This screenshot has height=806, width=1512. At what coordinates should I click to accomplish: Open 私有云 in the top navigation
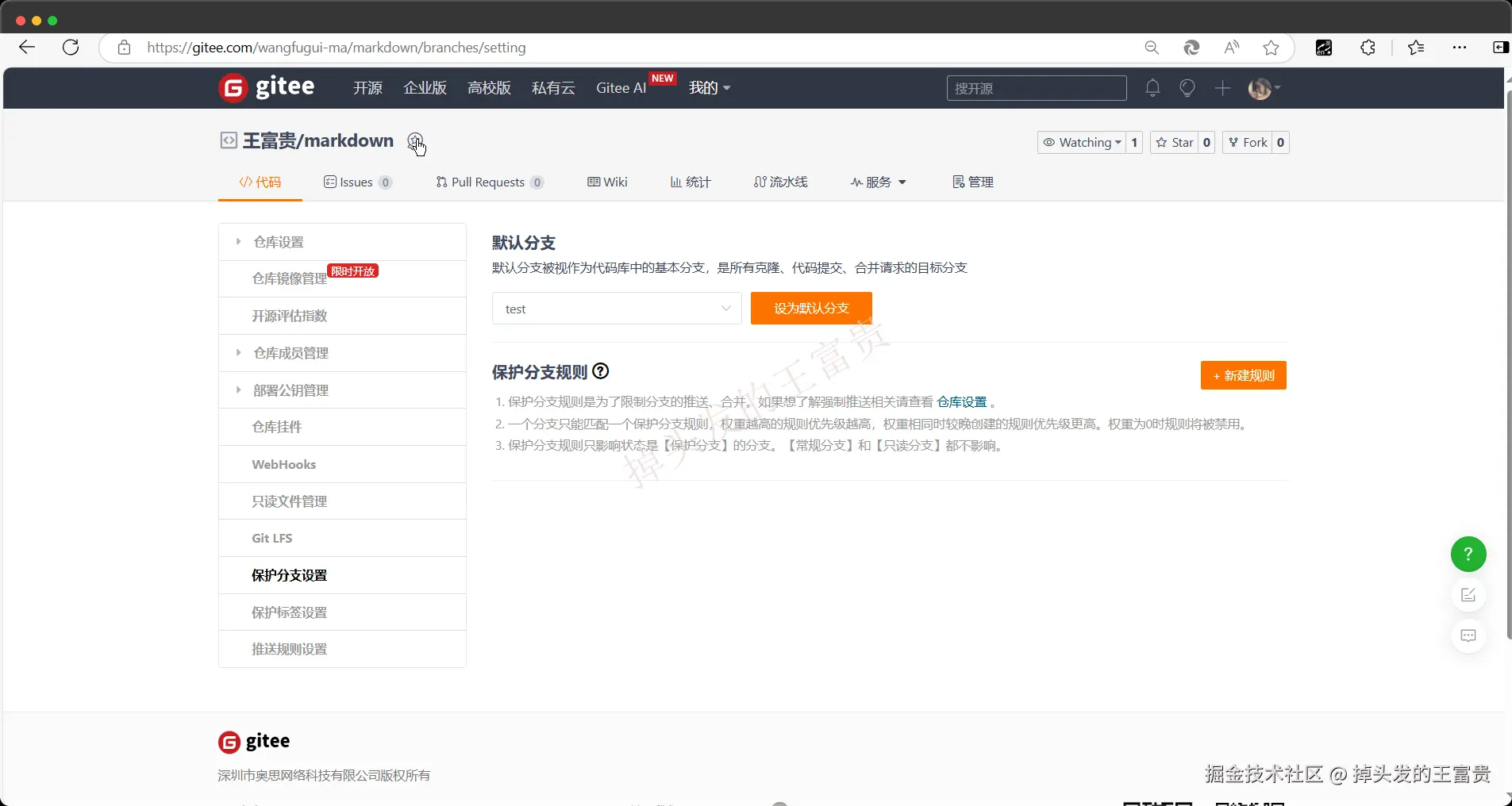(553, 88)
